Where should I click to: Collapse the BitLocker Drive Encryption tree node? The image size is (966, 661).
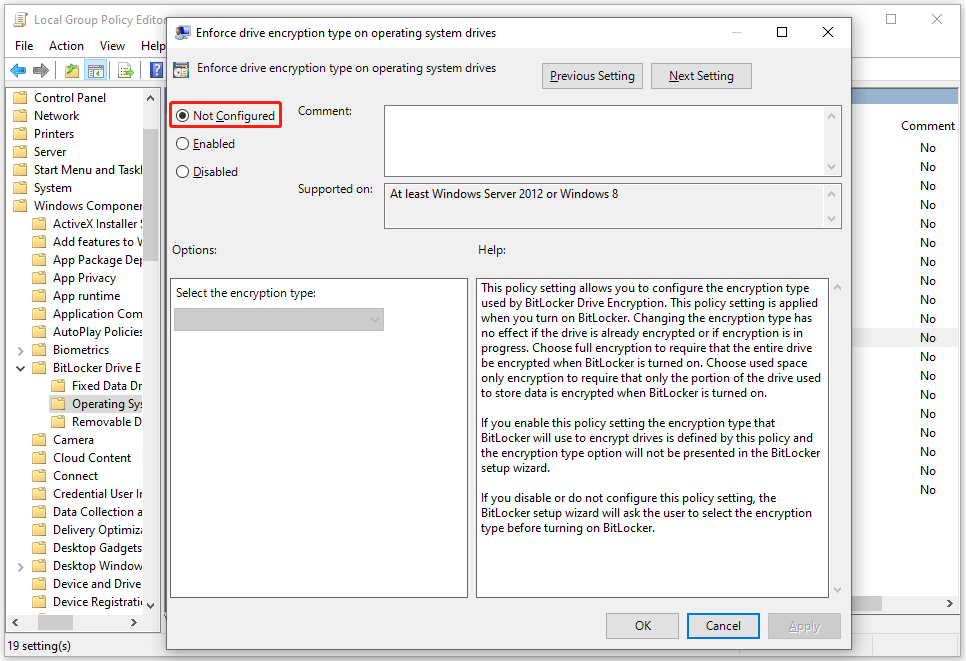[20, 368]
